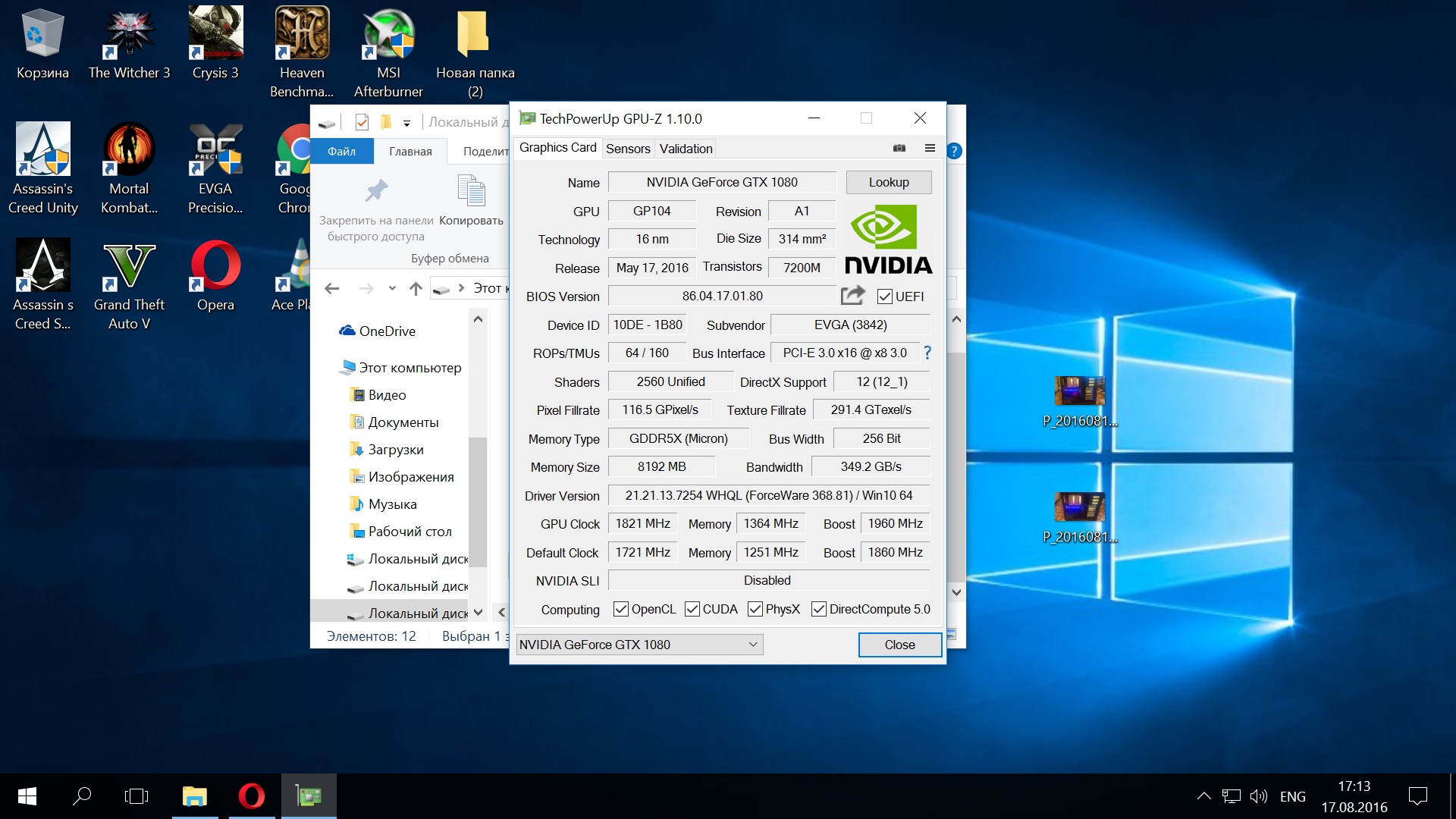Select Этот компьютер in navigation tree

coord(400,368)
